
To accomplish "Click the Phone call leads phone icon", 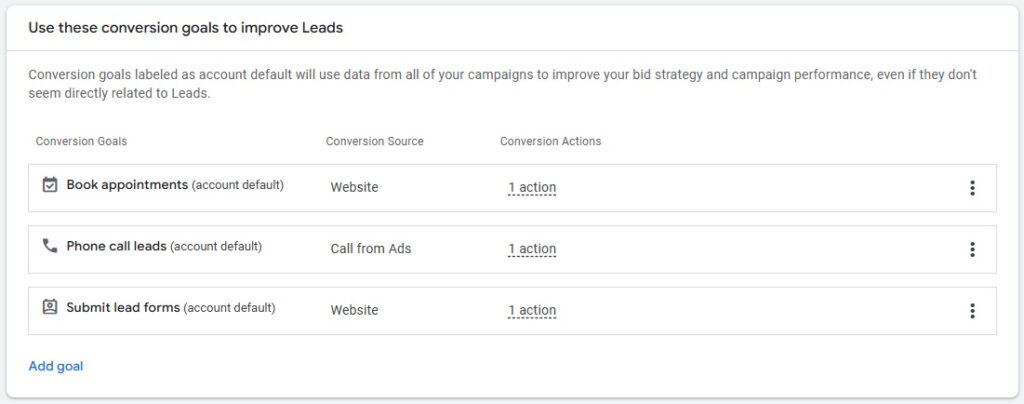I will 50,246.
